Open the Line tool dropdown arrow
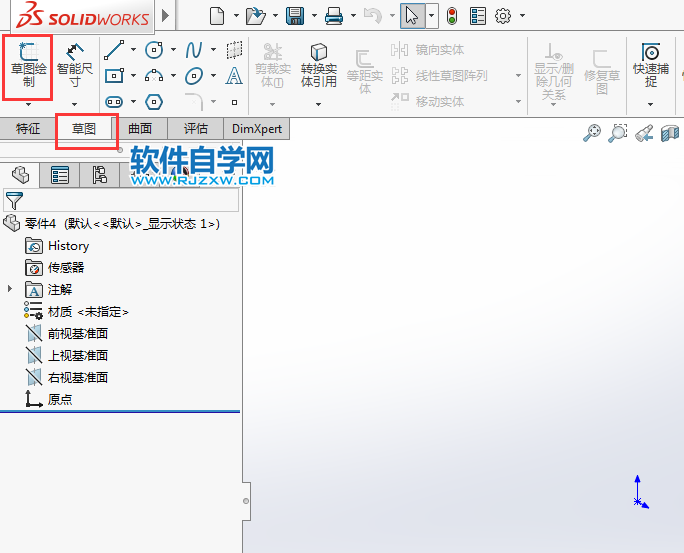This screenshot has width=684, height=553. [x=133, y=50]
